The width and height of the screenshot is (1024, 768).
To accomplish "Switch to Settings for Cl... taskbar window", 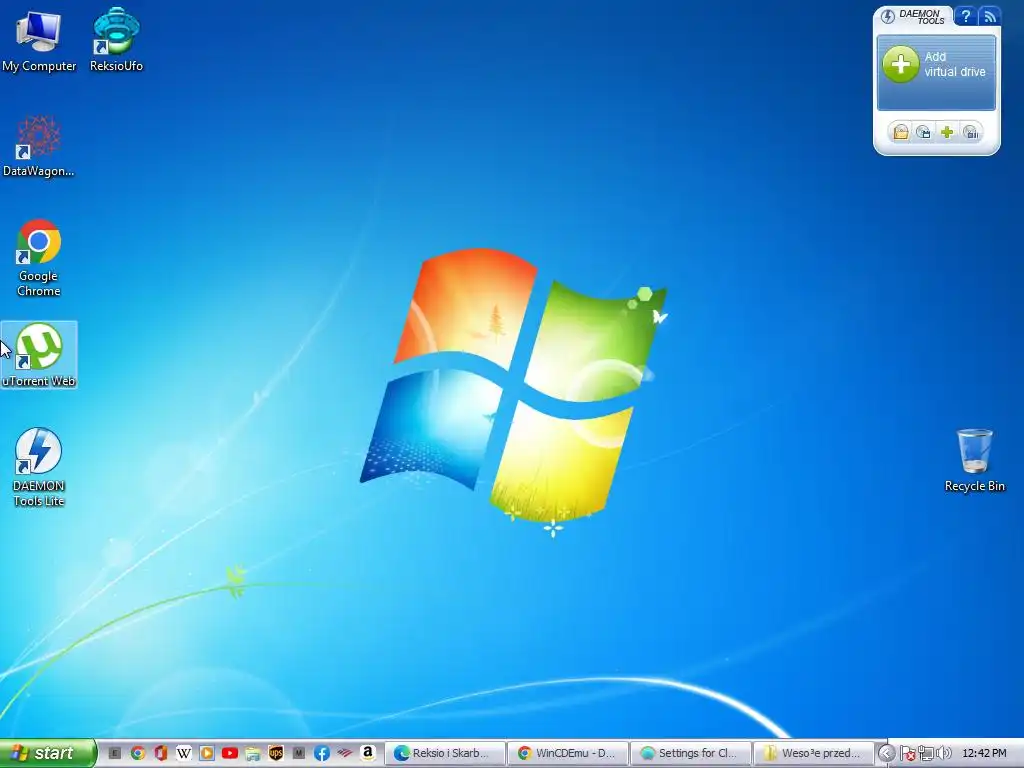I will [x=691, y=753].
